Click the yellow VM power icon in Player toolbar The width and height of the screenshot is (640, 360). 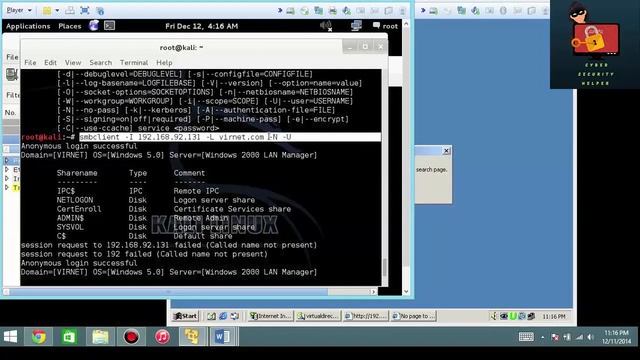tap(47, 11)
